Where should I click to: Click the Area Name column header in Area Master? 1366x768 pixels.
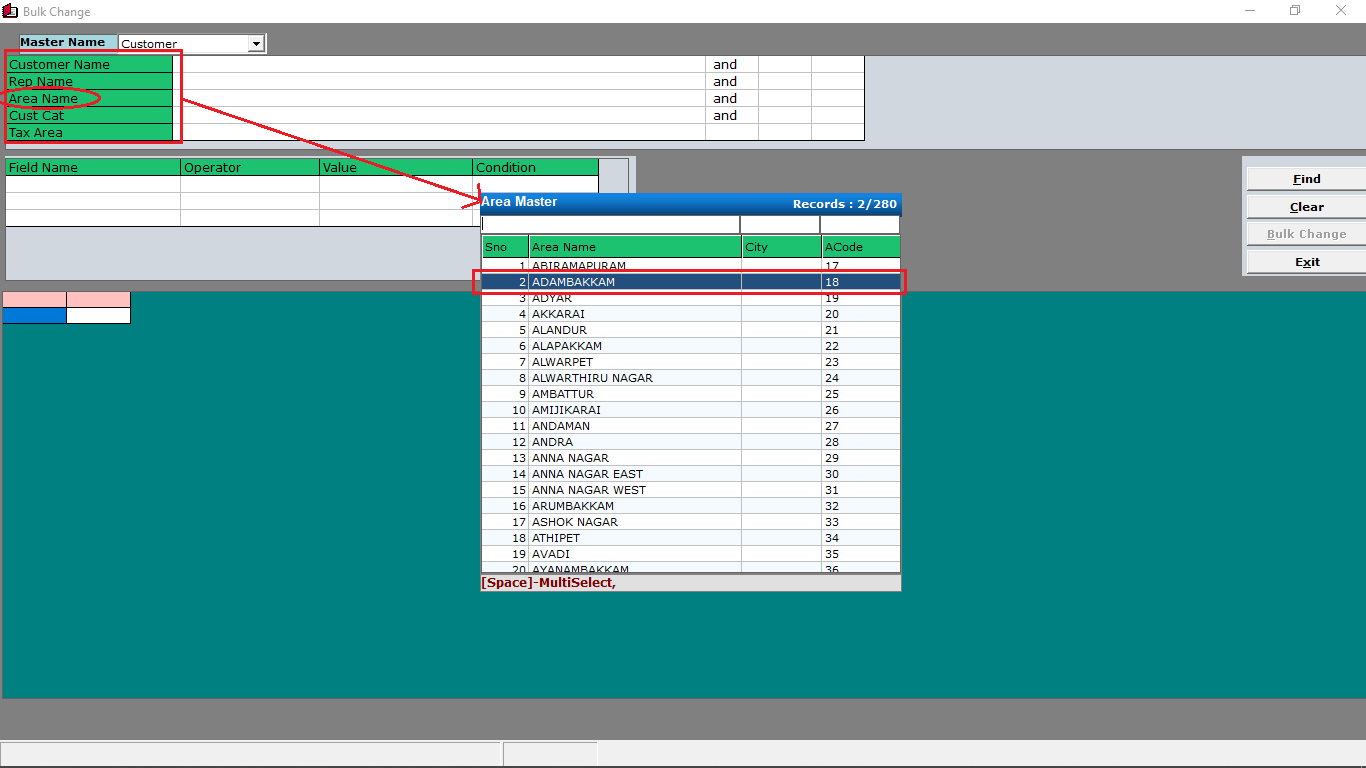635,247
